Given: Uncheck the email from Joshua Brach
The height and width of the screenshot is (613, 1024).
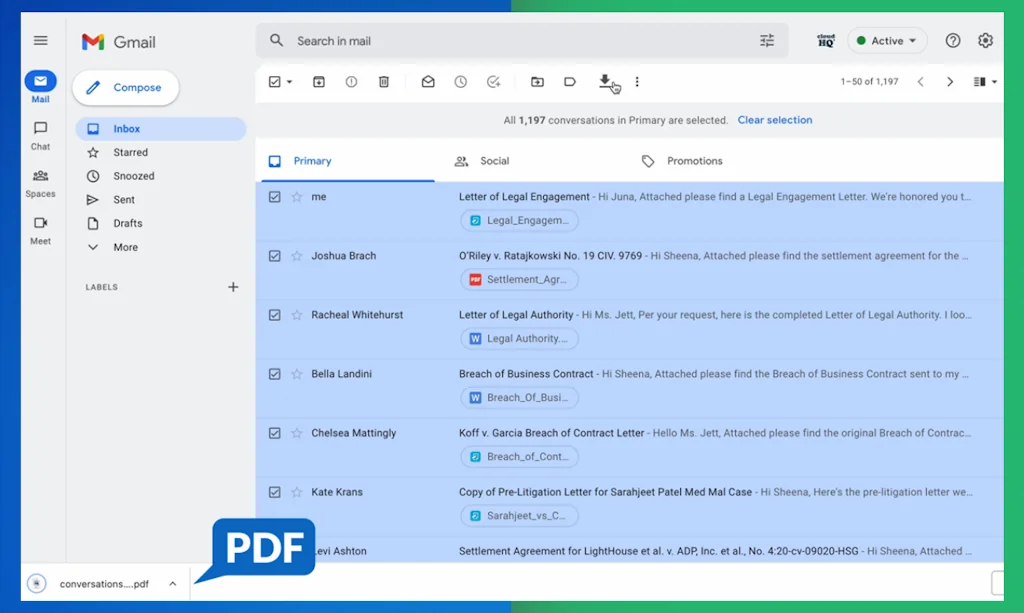Looking at the screenshot, I should pos(275,256).
